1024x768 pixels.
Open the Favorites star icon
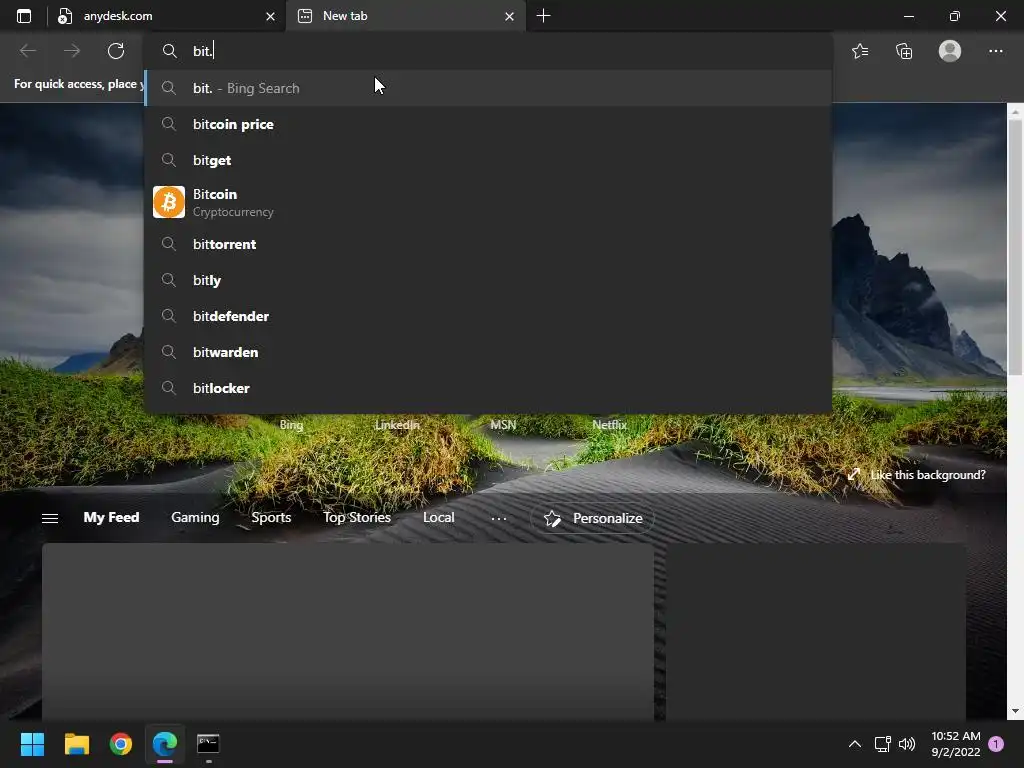pos(860,51)
